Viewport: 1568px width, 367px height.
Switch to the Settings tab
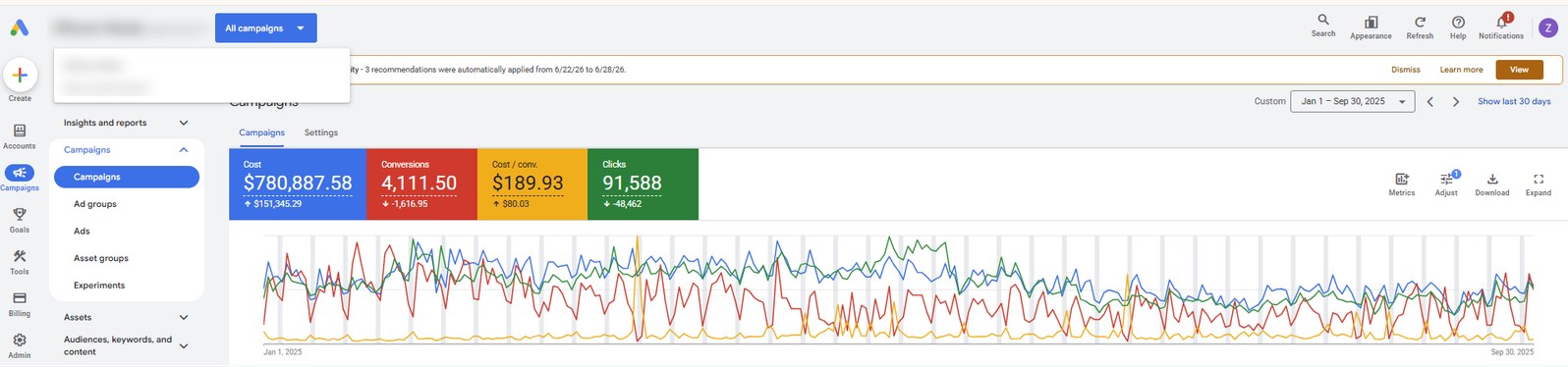(321, 132)
